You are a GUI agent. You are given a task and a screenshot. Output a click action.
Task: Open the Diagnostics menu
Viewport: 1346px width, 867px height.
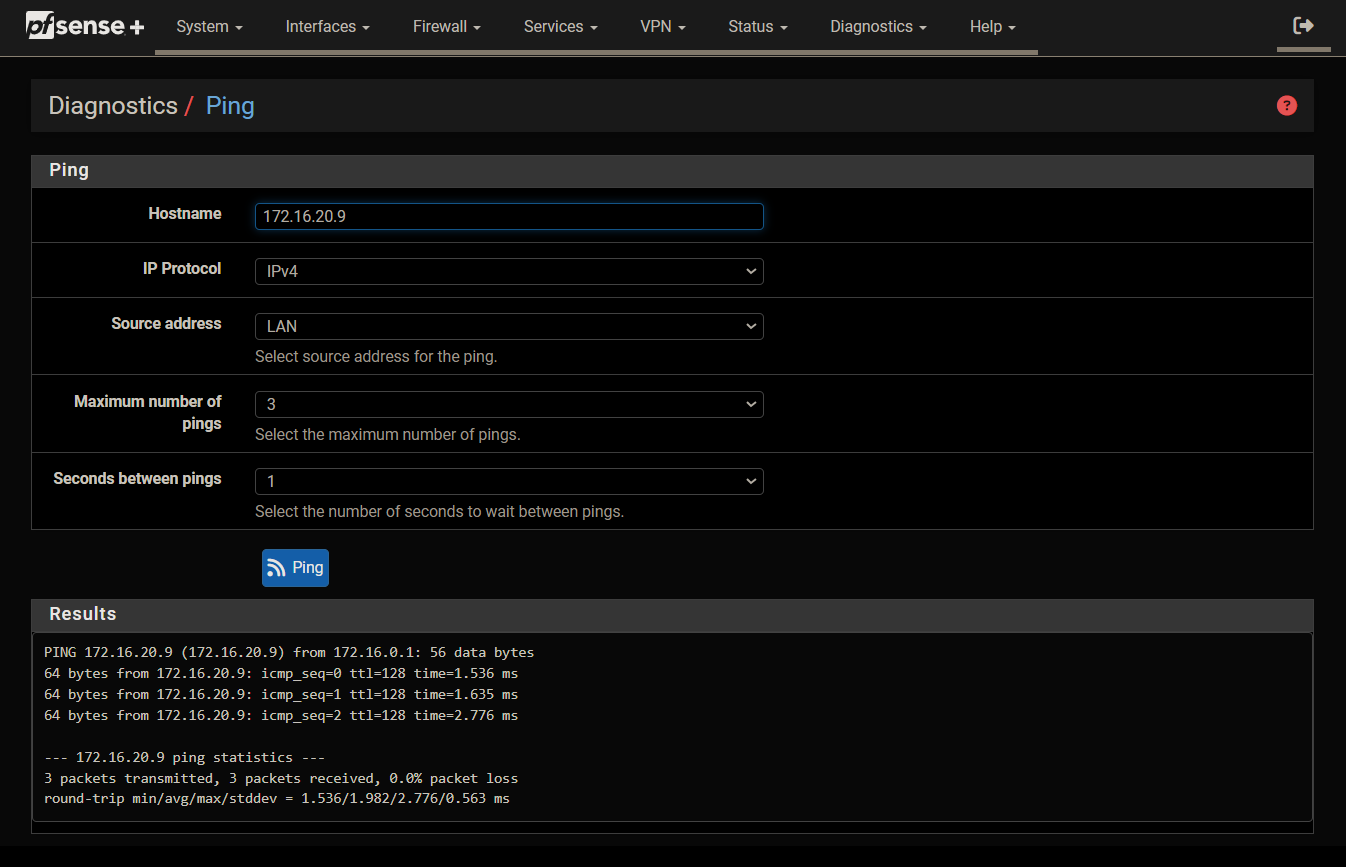pyautogui.click(x=878, y=27)
